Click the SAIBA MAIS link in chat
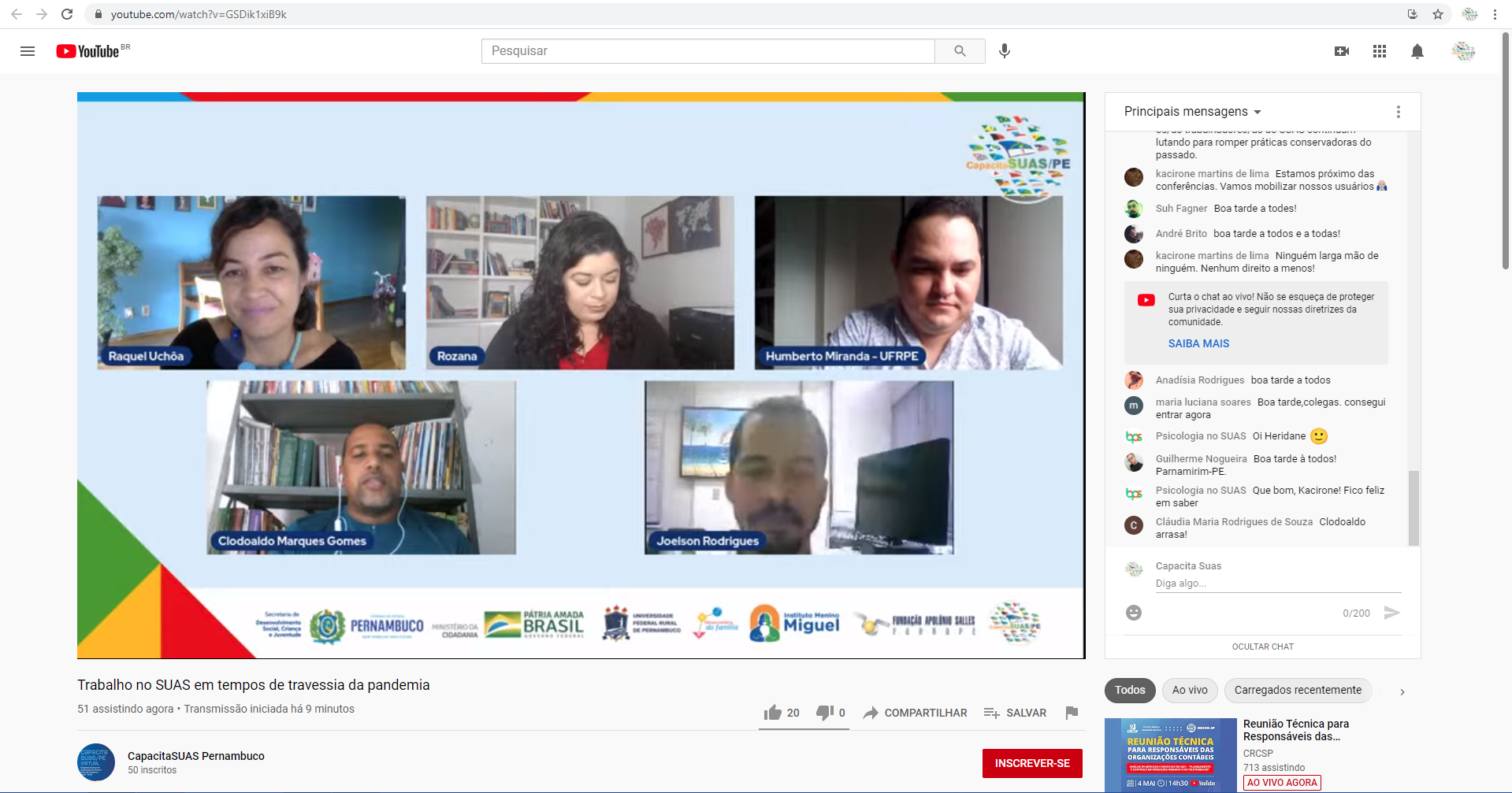Viewport: 1512px width, 793px height. click(x=1198, y=343)
